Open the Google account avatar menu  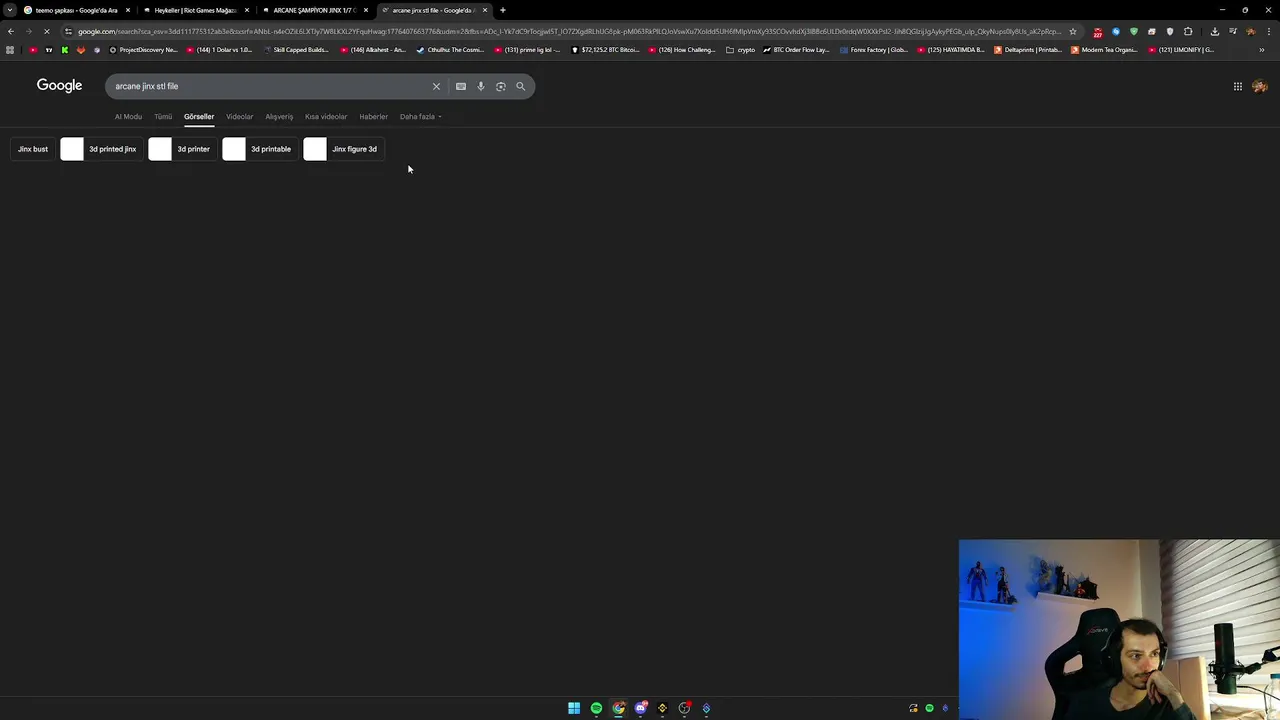tap(1260, 86)
